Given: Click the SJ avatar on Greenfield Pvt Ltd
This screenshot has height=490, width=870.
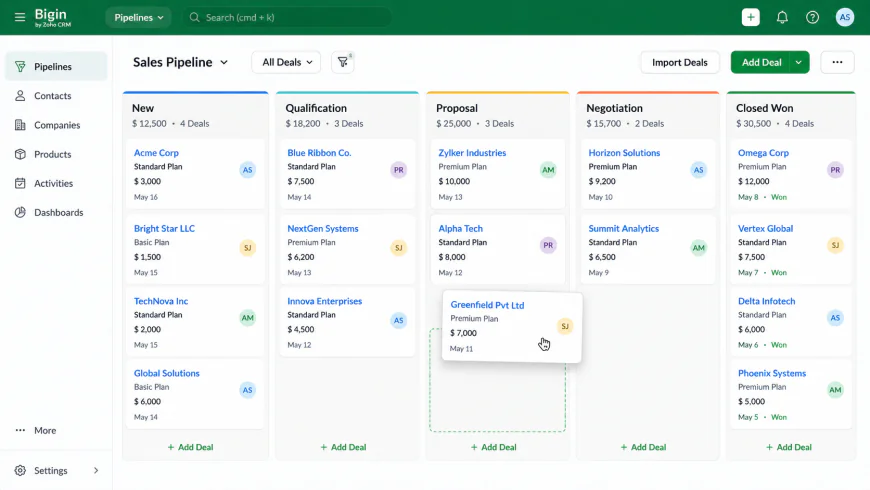Looking at the screenshot, I should click(x=565, y=326).
